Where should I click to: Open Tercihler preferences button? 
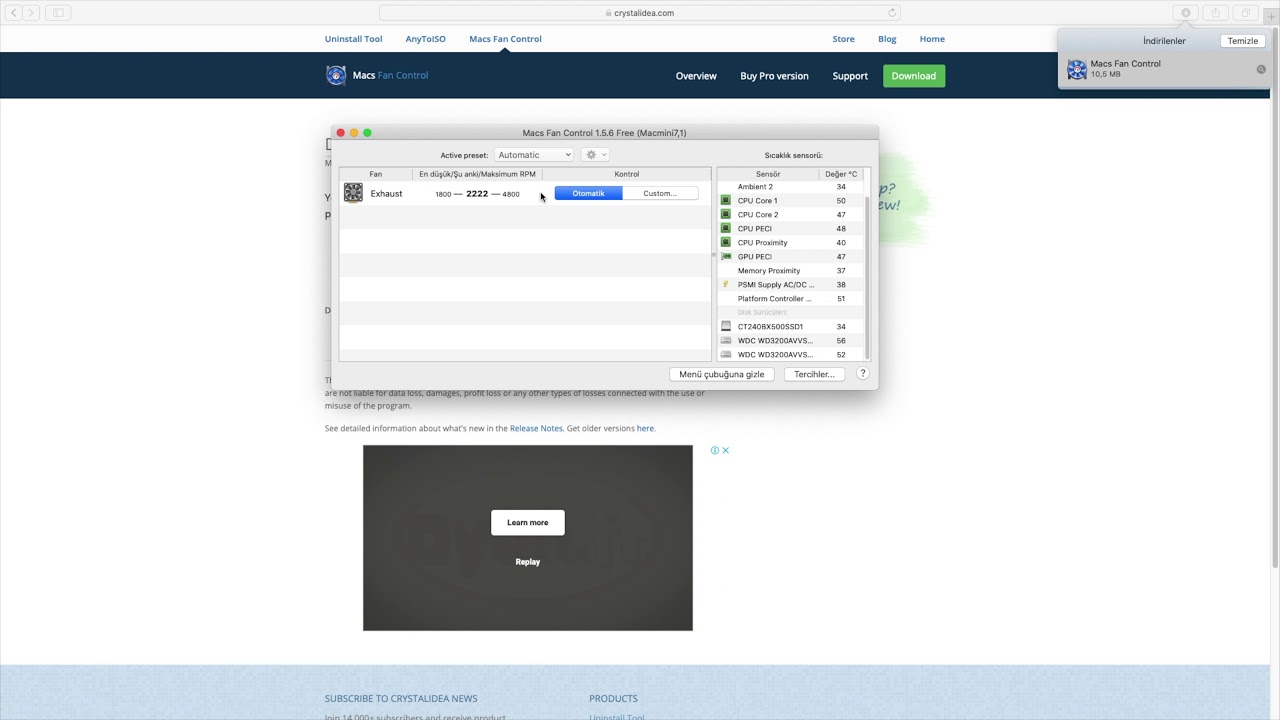(x=815, y=374)
